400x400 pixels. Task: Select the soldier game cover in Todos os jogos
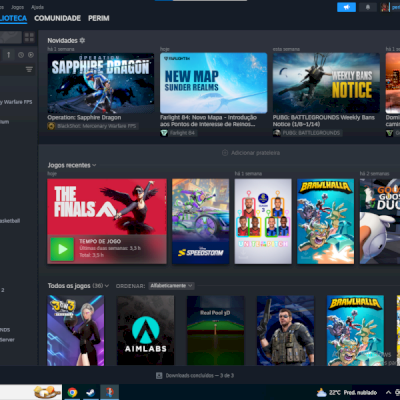coord(285,330)
